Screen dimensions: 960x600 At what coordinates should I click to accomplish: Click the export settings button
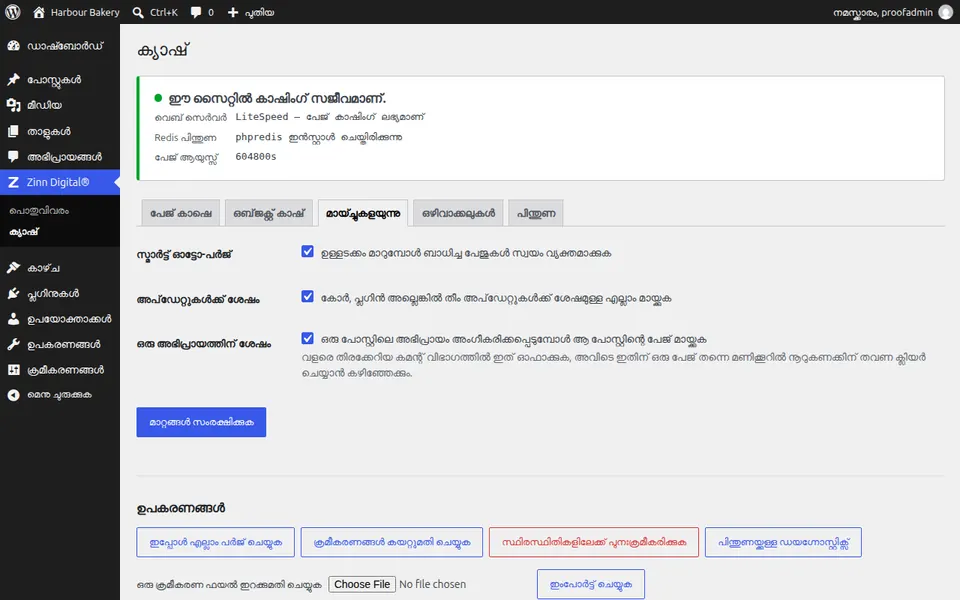392,542
